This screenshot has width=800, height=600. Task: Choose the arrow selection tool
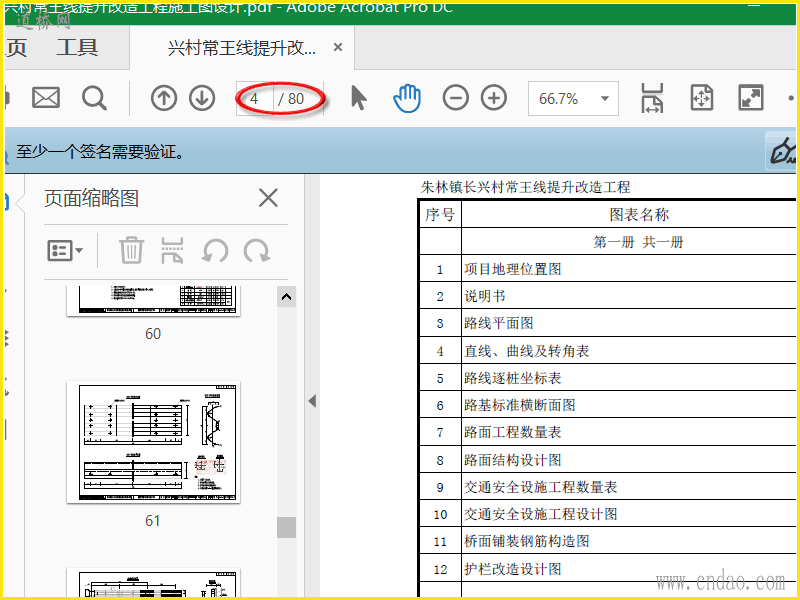coord(359,97)
